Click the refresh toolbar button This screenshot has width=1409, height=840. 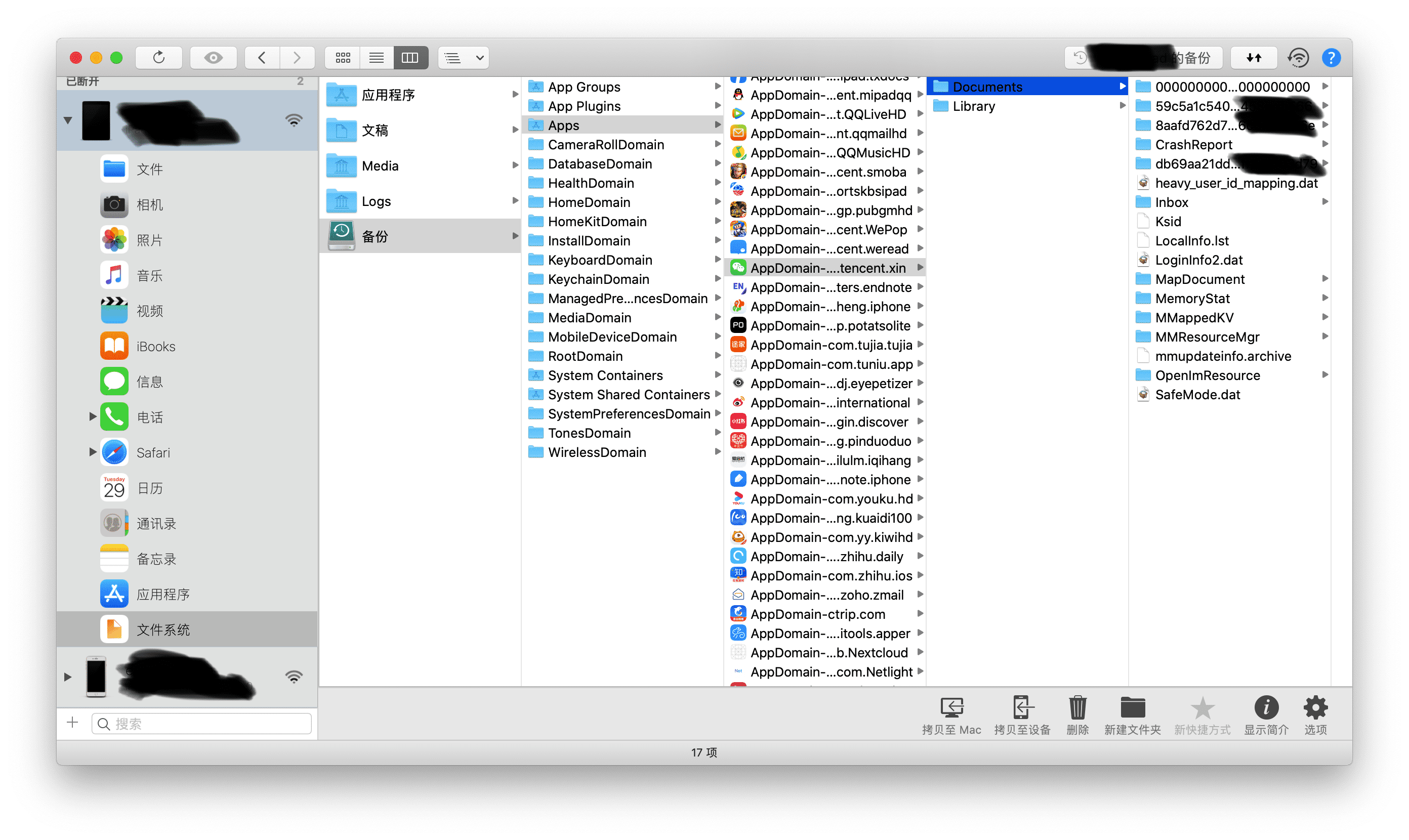(x=158, y=57)
